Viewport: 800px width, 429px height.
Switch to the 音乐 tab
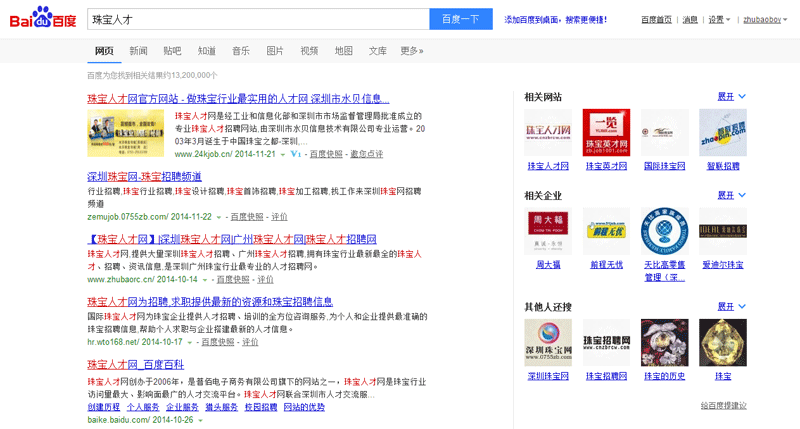(x=241, y=51)
